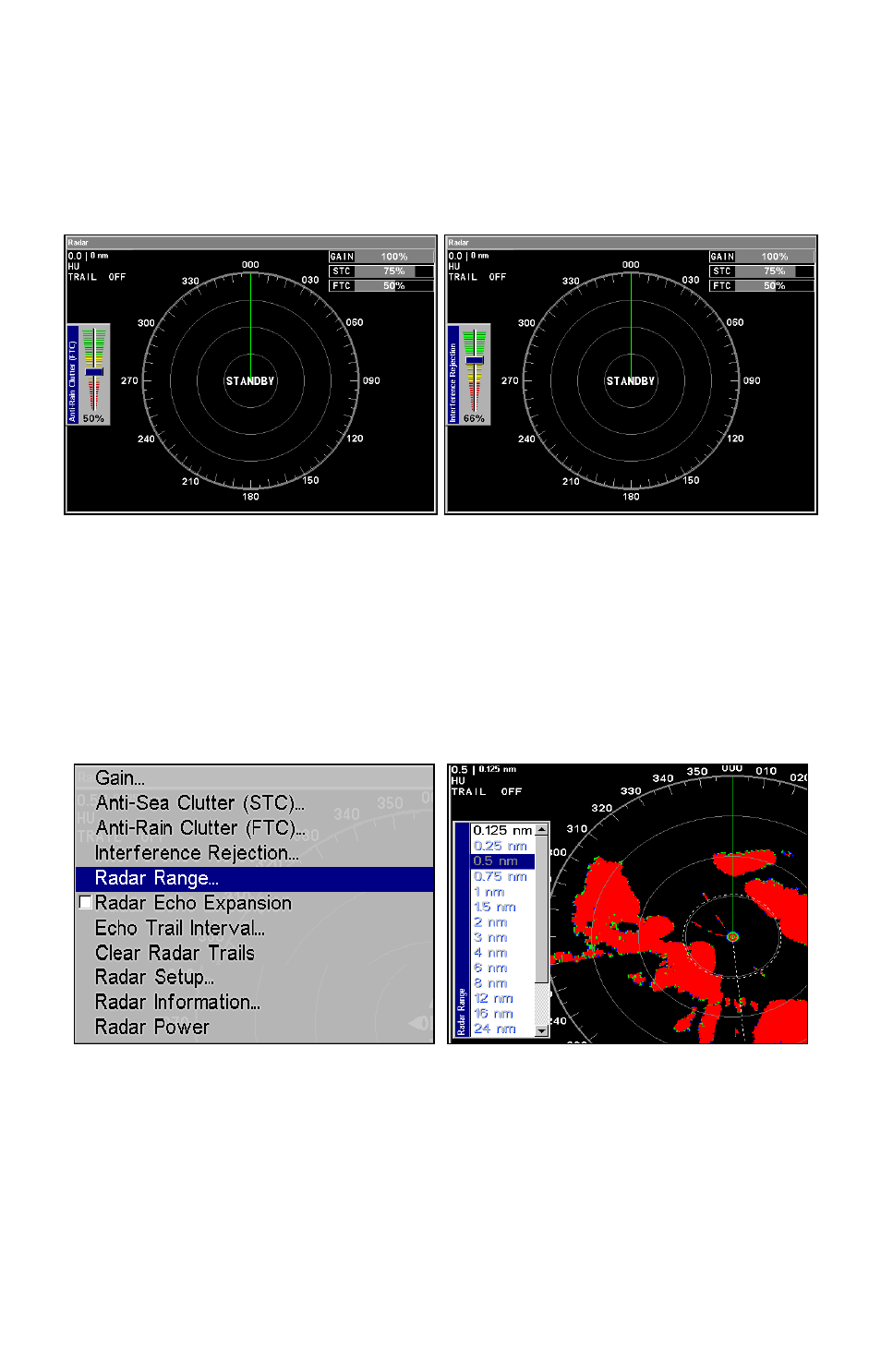Select 2 nm from the range list
881x1372 pixels.
pyautogui.click(x=503, y=922)
